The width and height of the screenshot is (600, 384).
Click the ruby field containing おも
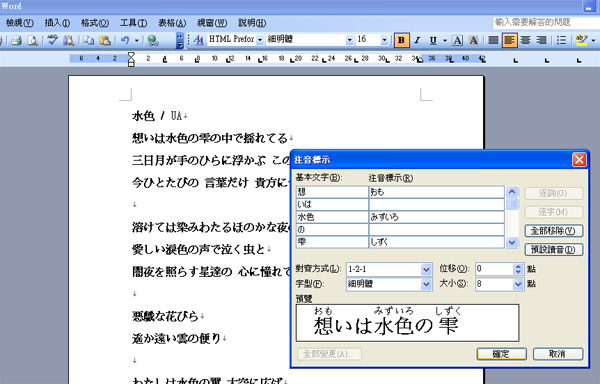click(x=437, y=192)
